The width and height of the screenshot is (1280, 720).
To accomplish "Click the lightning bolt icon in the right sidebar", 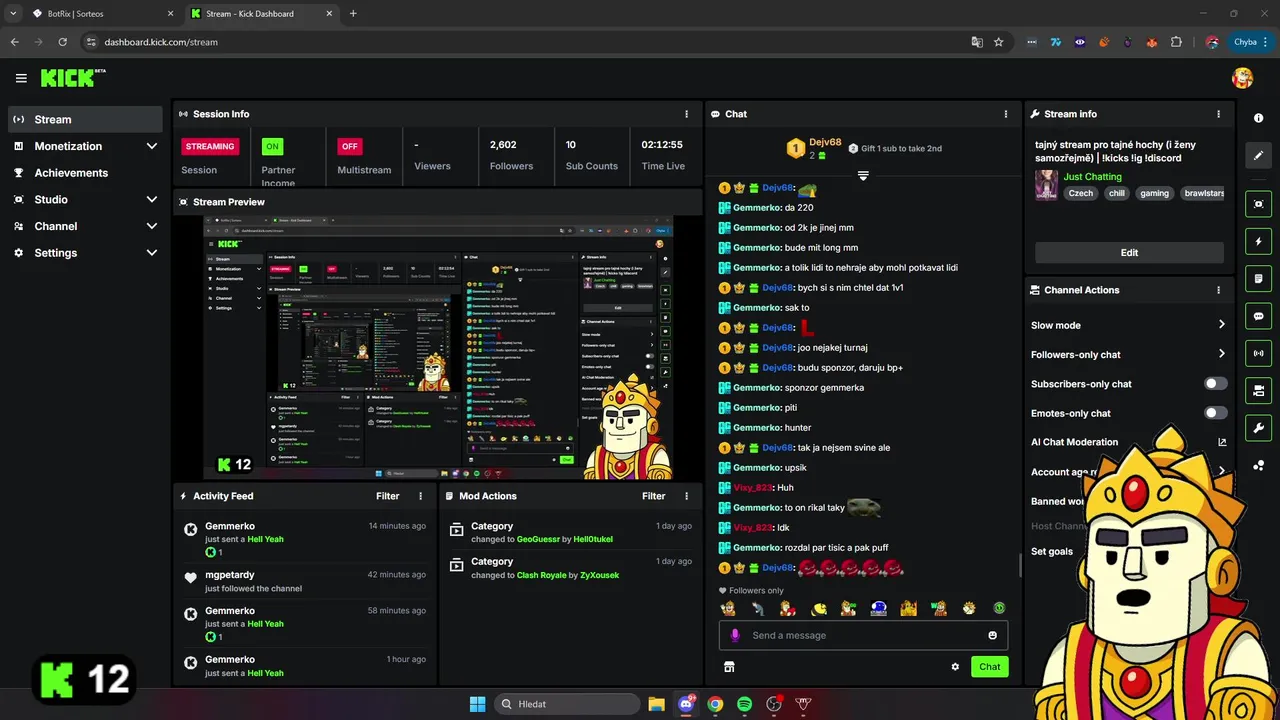I will 1258,241.
